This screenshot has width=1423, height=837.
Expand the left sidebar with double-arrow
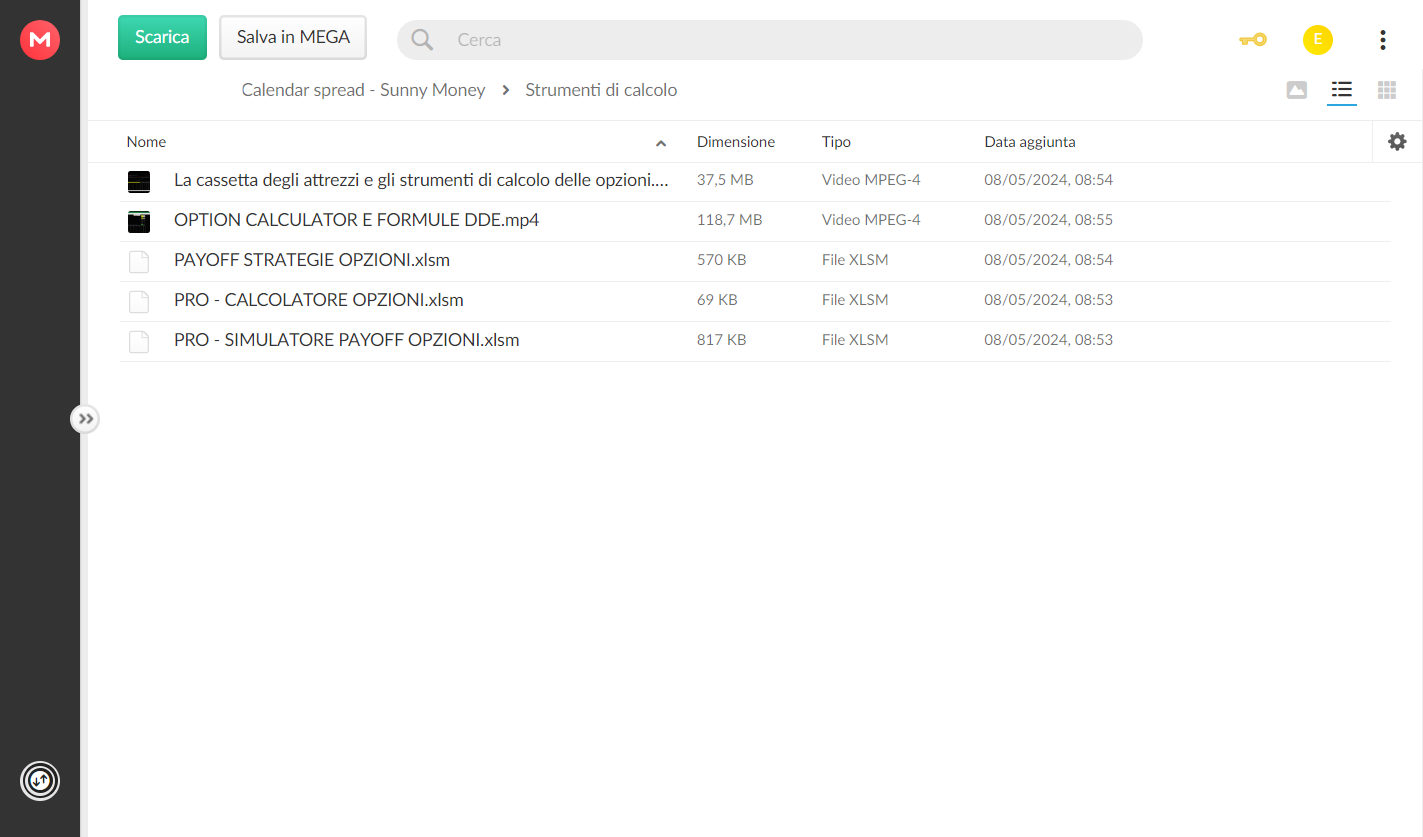85,419
